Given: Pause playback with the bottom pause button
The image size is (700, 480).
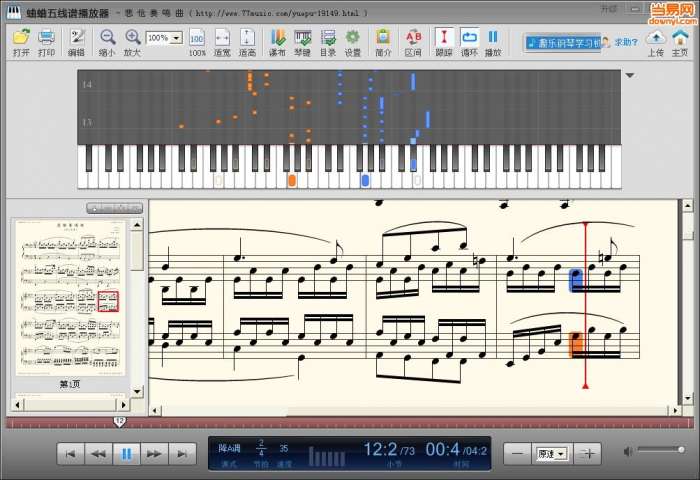Looking at the screenshot, I should click(126, 453).
